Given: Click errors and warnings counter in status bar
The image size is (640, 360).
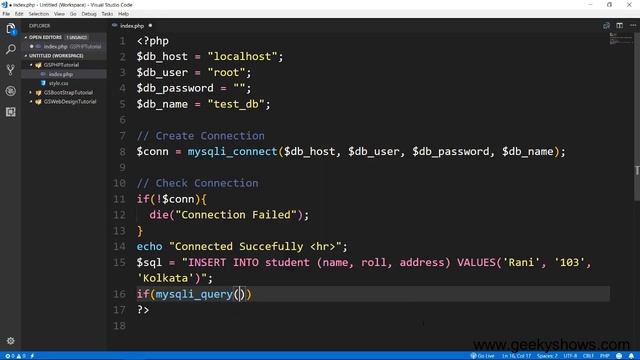Looking at the screenshot, I should [15, 356].
